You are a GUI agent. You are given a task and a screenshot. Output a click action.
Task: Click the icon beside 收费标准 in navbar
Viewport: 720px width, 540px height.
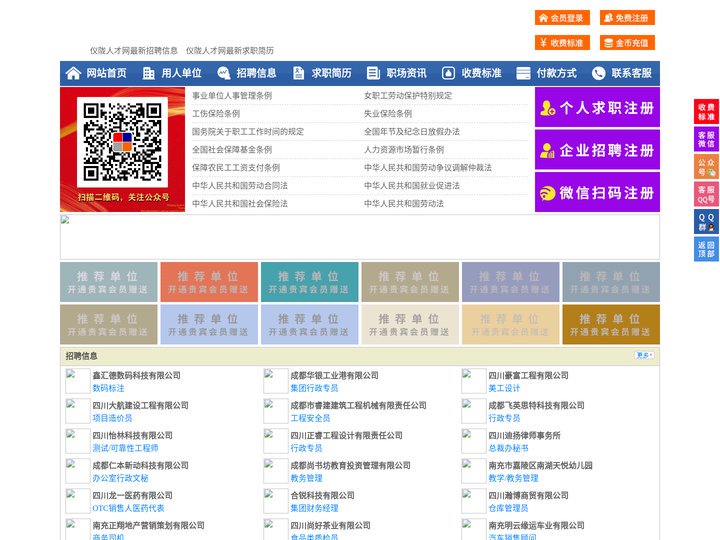click(448, 73)
